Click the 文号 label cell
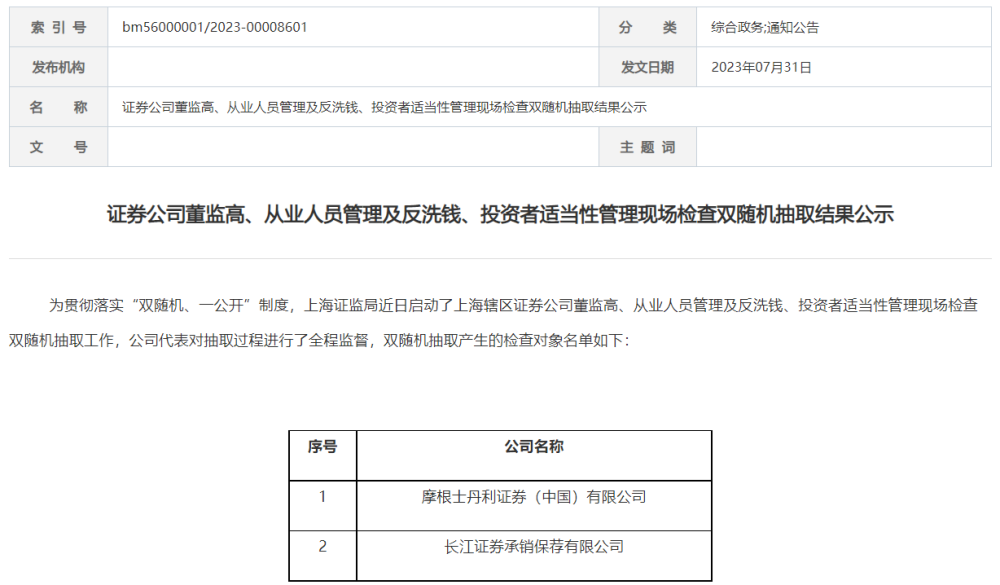Viewport: 1000px width, 585px height. click(57, 146)
